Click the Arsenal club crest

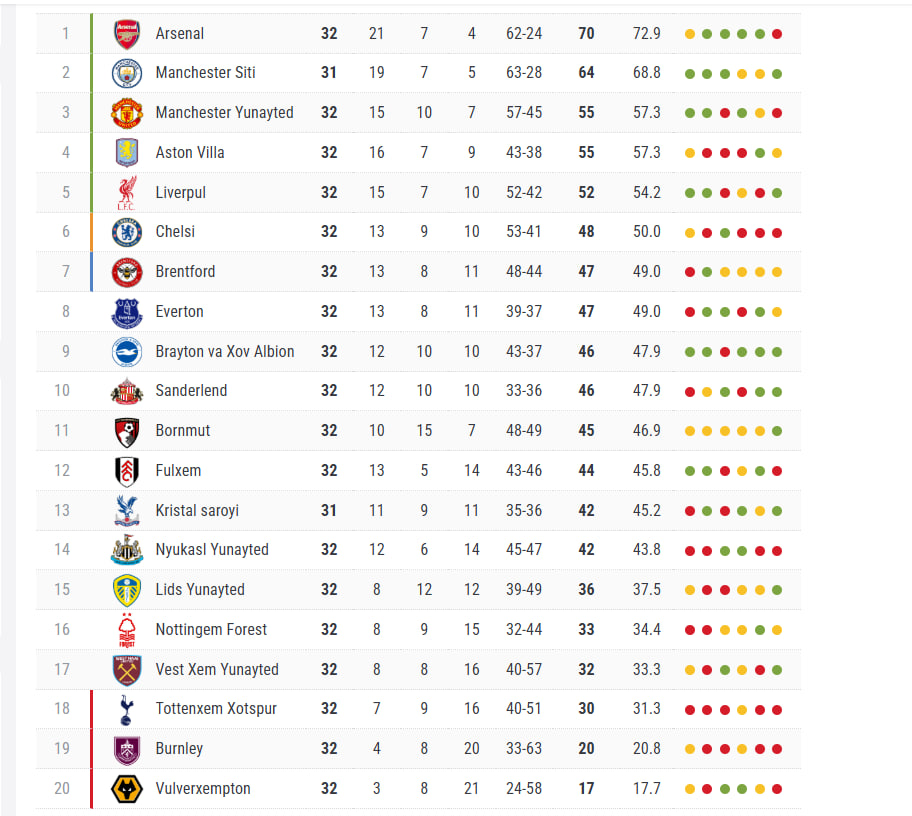click(127, 34)
